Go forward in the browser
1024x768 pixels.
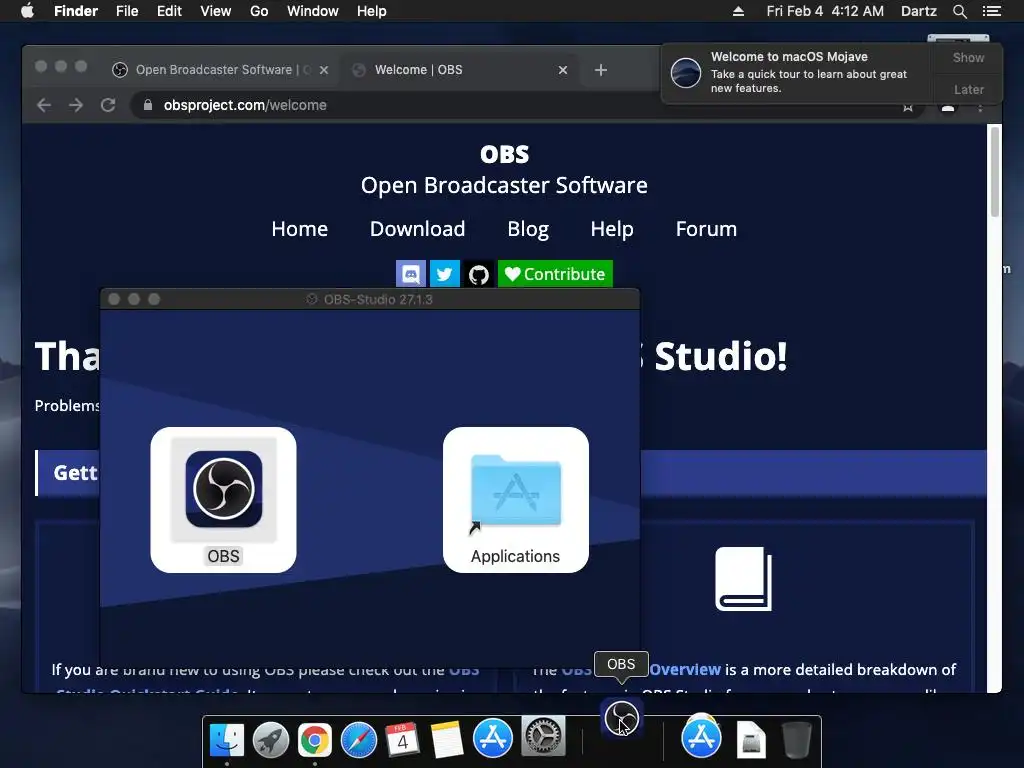click(76, 105)
